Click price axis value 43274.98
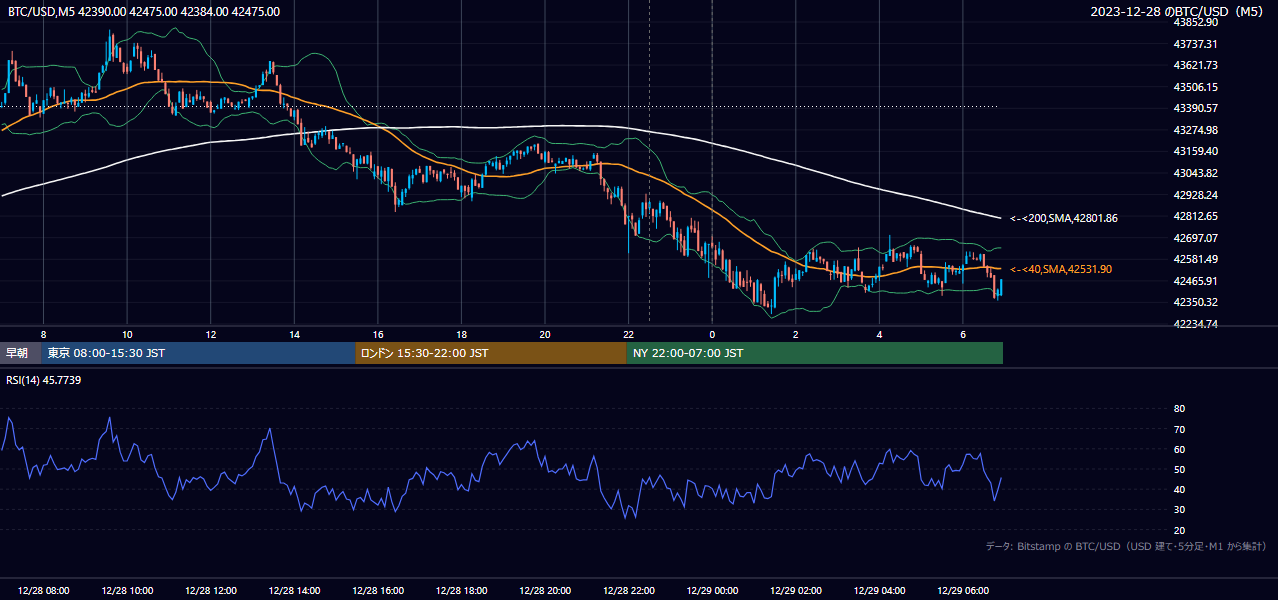The height and width of the screenshot is (600, 1278). 1195,130
